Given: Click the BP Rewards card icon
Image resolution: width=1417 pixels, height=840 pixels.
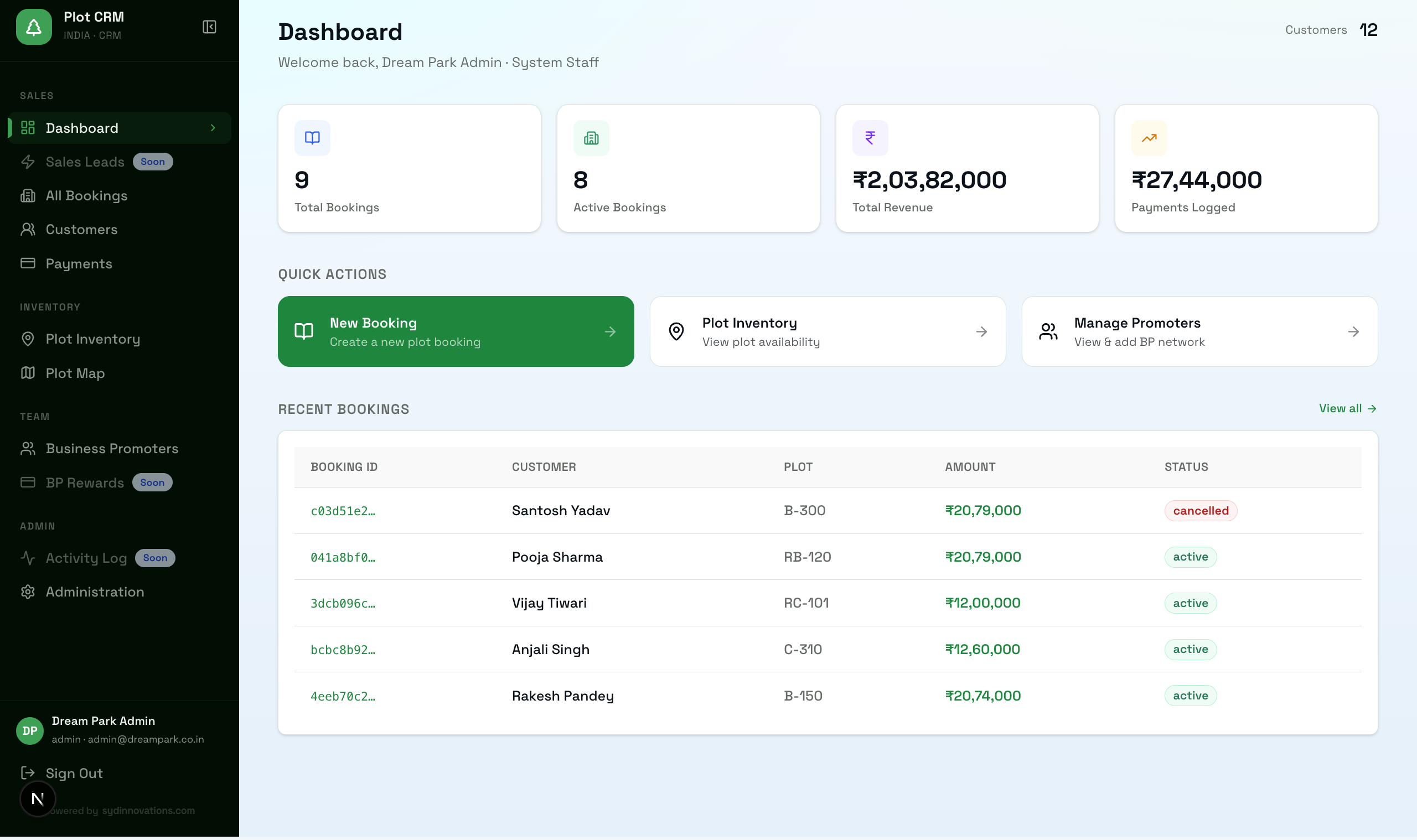Looking at the screenshot, I should [x=28, y=484].
